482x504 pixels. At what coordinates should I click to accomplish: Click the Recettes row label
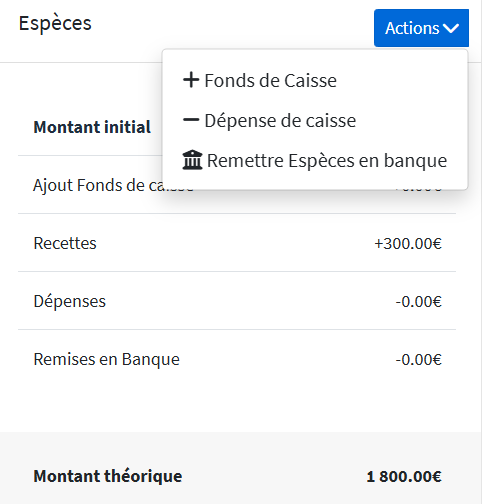pos(65,243)
